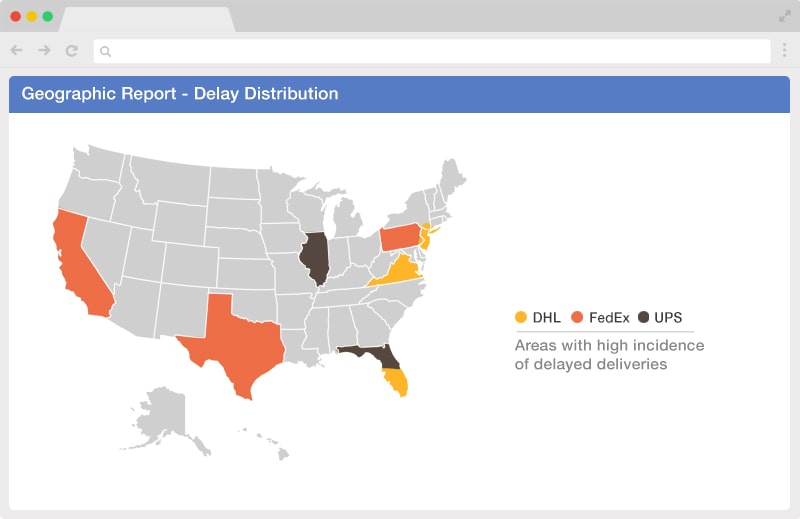Screen dimensions: 800x519
Task: Click the browser forward arrow
Action: pyautogui.click(x=44, y=50)
